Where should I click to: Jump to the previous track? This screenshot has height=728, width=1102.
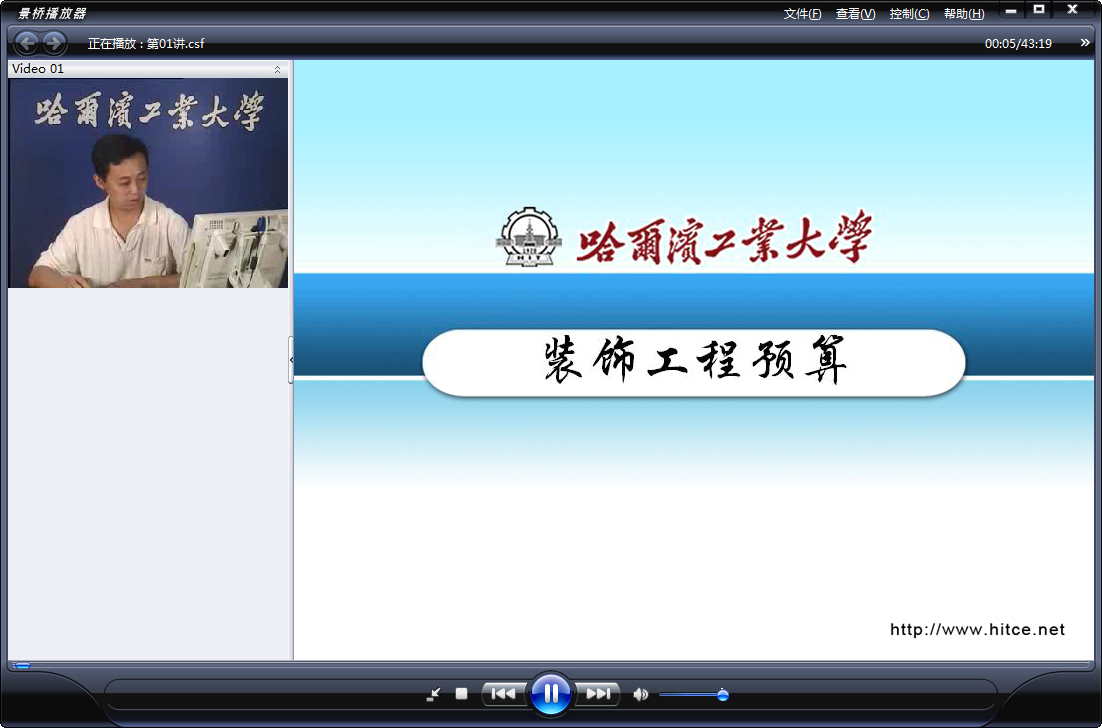pos(503,694)
